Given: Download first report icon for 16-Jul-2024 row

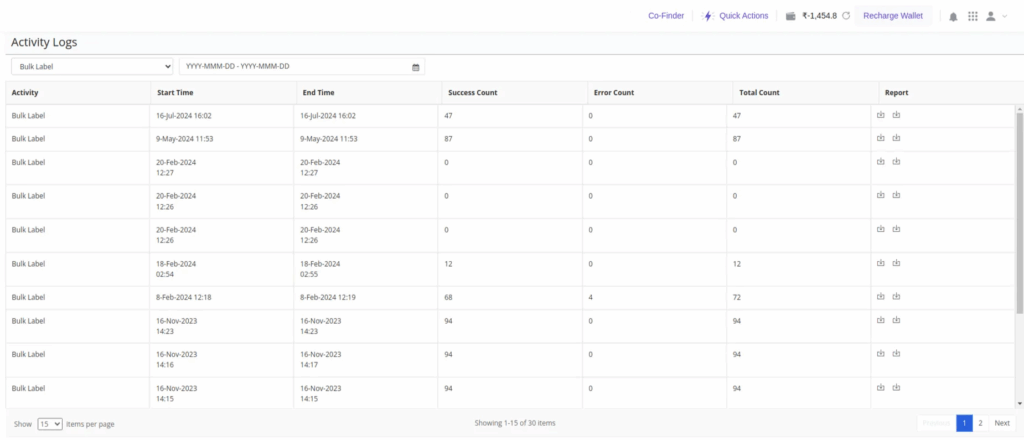Looking at the screenshot, I should pyautogui.click(x=881, y=115).
